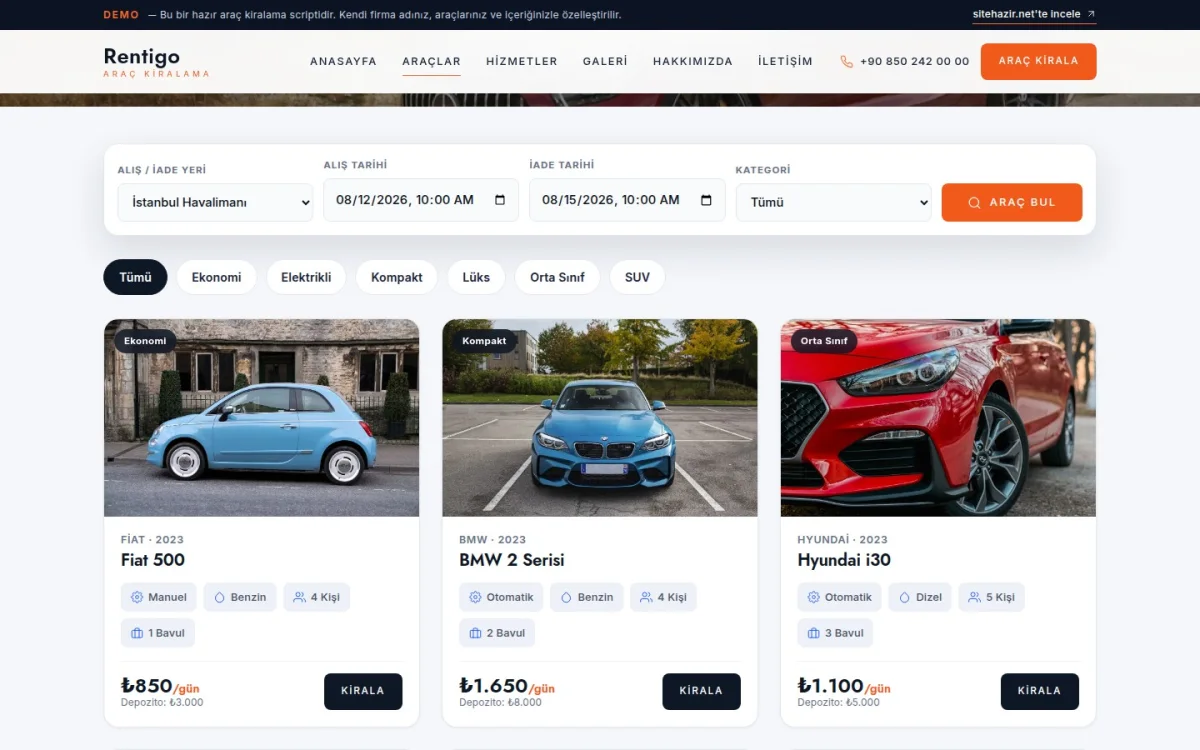Click the DEMO label in top bar
Screen dimensions: 1200x750
tap(121, 15)
